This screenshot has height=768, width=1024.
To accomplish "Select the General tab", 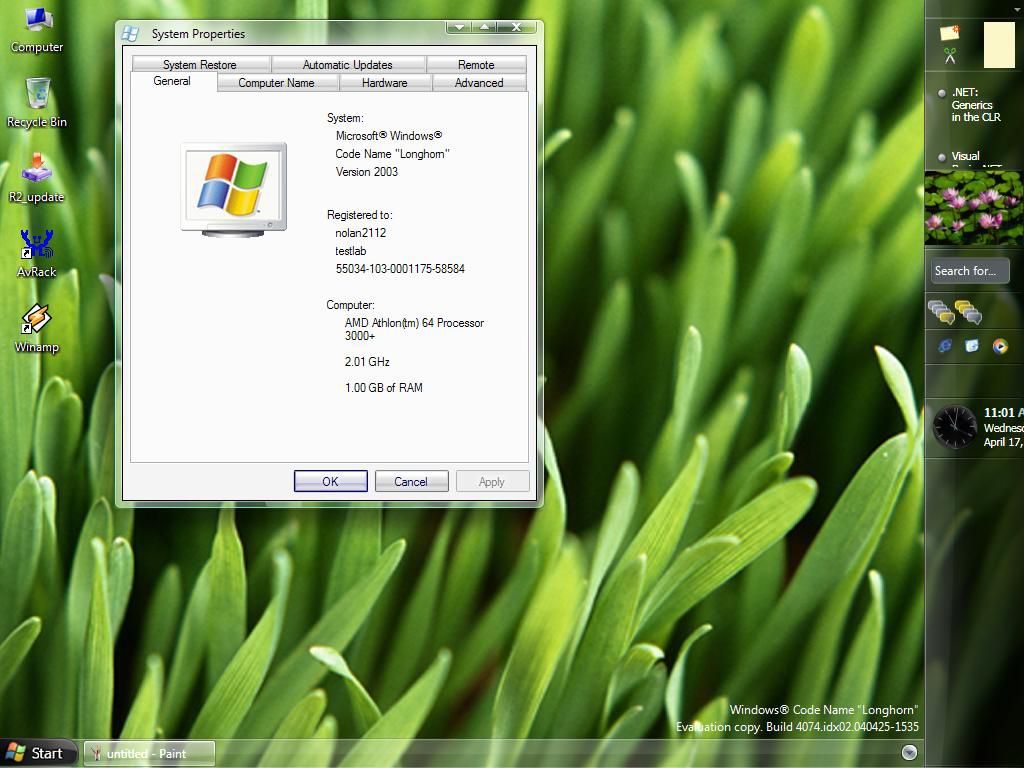I will tap(173, 82).
